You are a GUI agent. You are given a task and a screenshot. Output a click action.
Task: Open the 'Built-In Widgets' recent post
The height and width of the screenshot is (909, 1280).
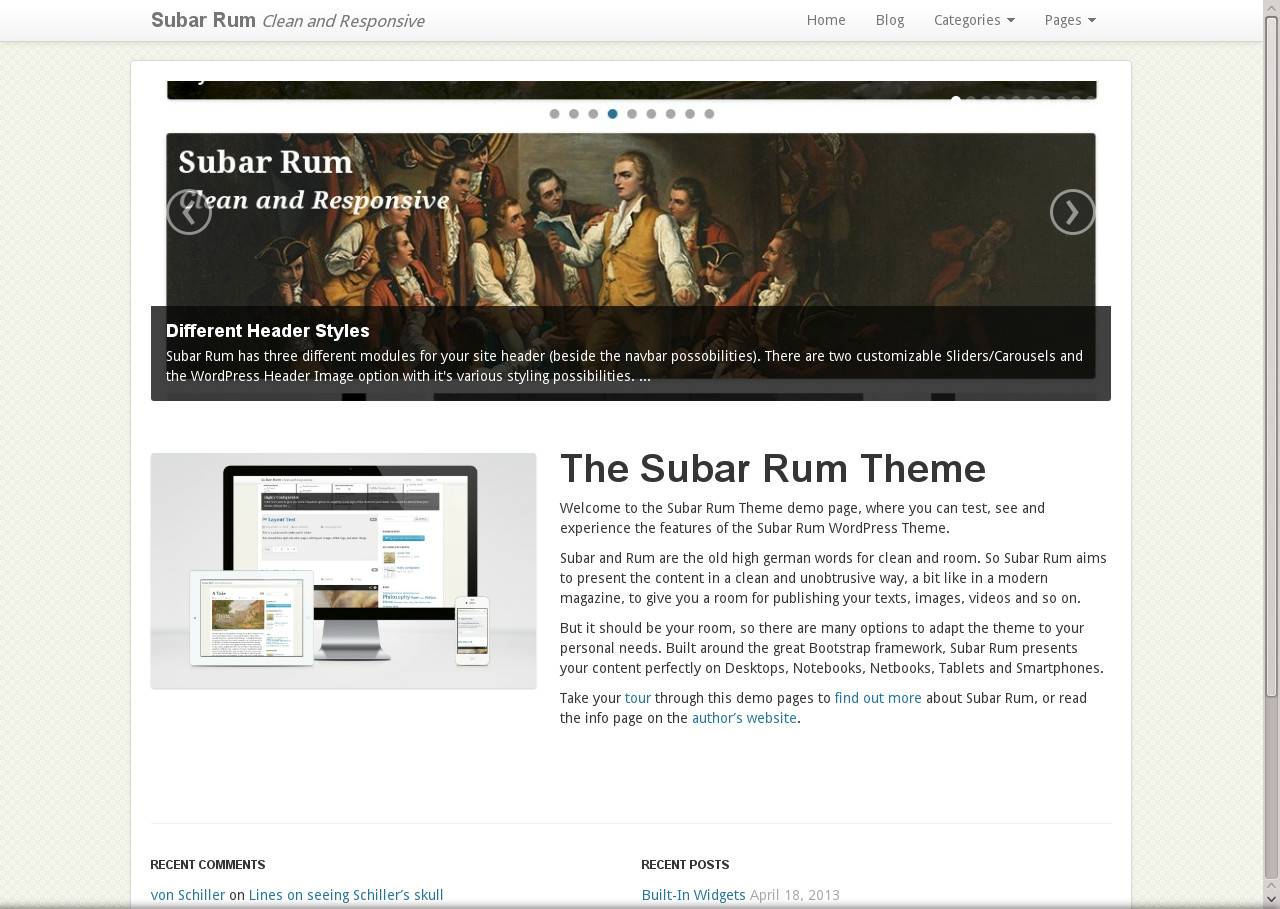pos(694,895)
